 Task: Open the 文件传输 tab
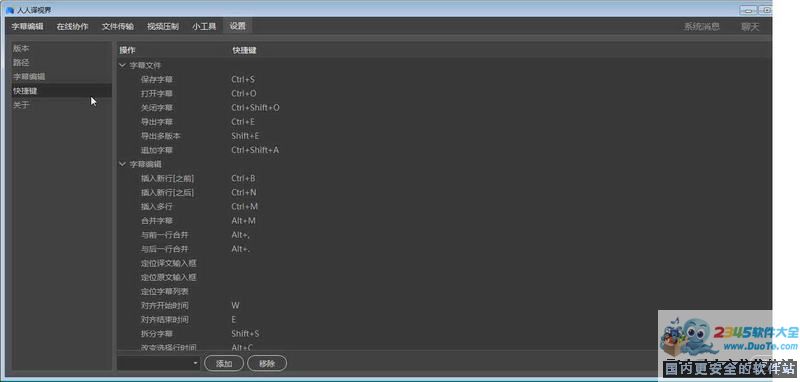(118, 27)
